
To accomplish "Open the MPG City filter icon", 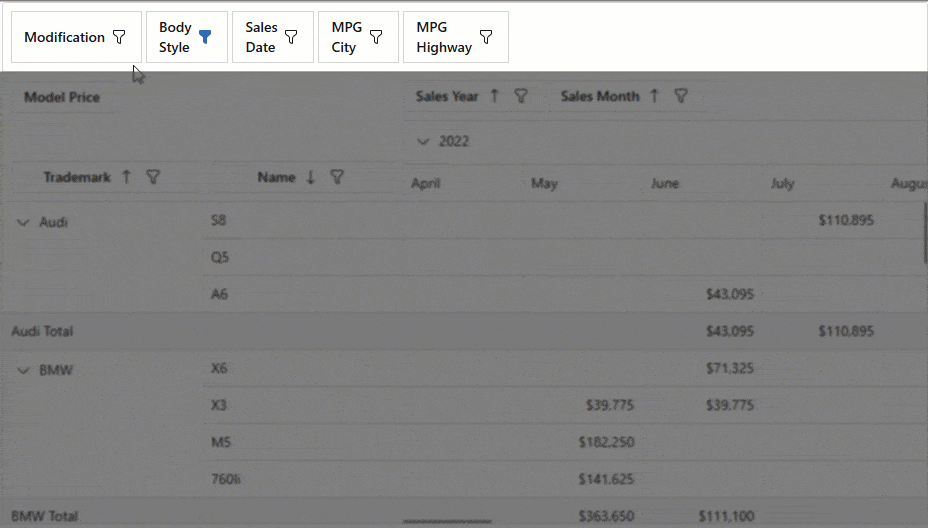I will [376, 37].
